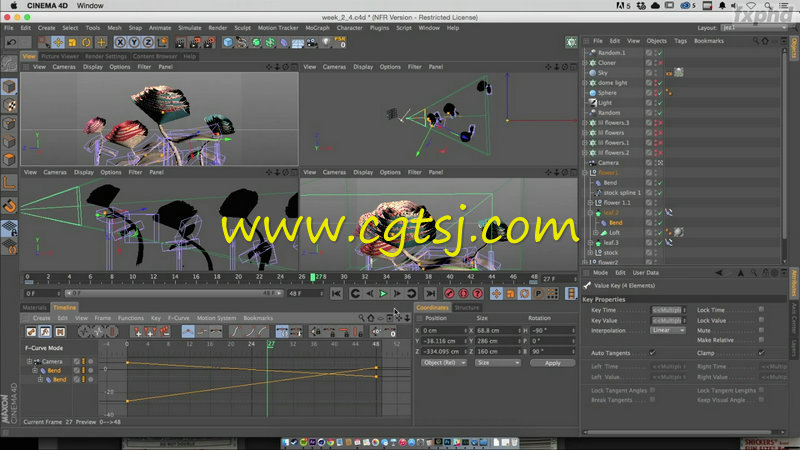Viewport: 800px width, 450px height.
Task: Switch to the Picture Viewer tab
Action: [x=60, y=56]
